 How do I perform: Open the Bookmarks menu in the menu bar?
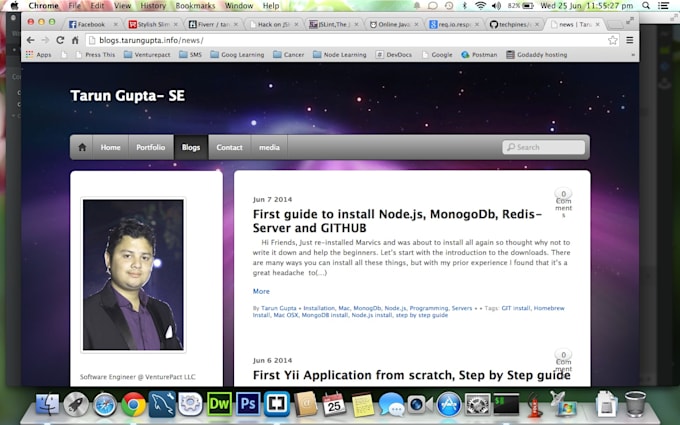pos(195,6)
